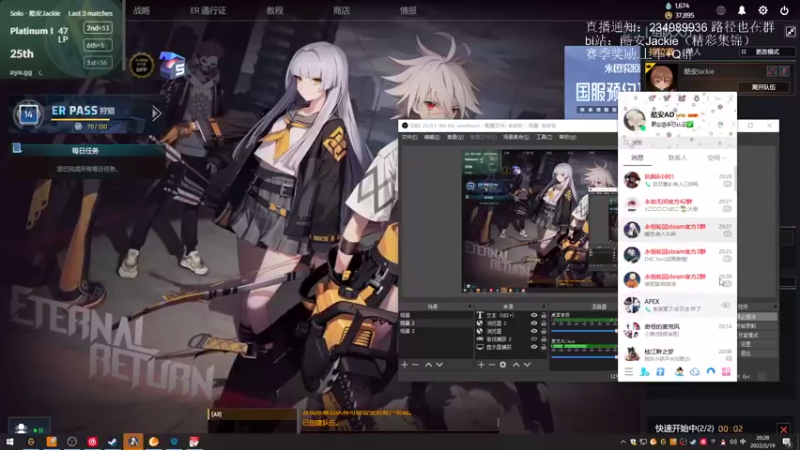
Task: Click the change mode button
Action: pos(767,52)
